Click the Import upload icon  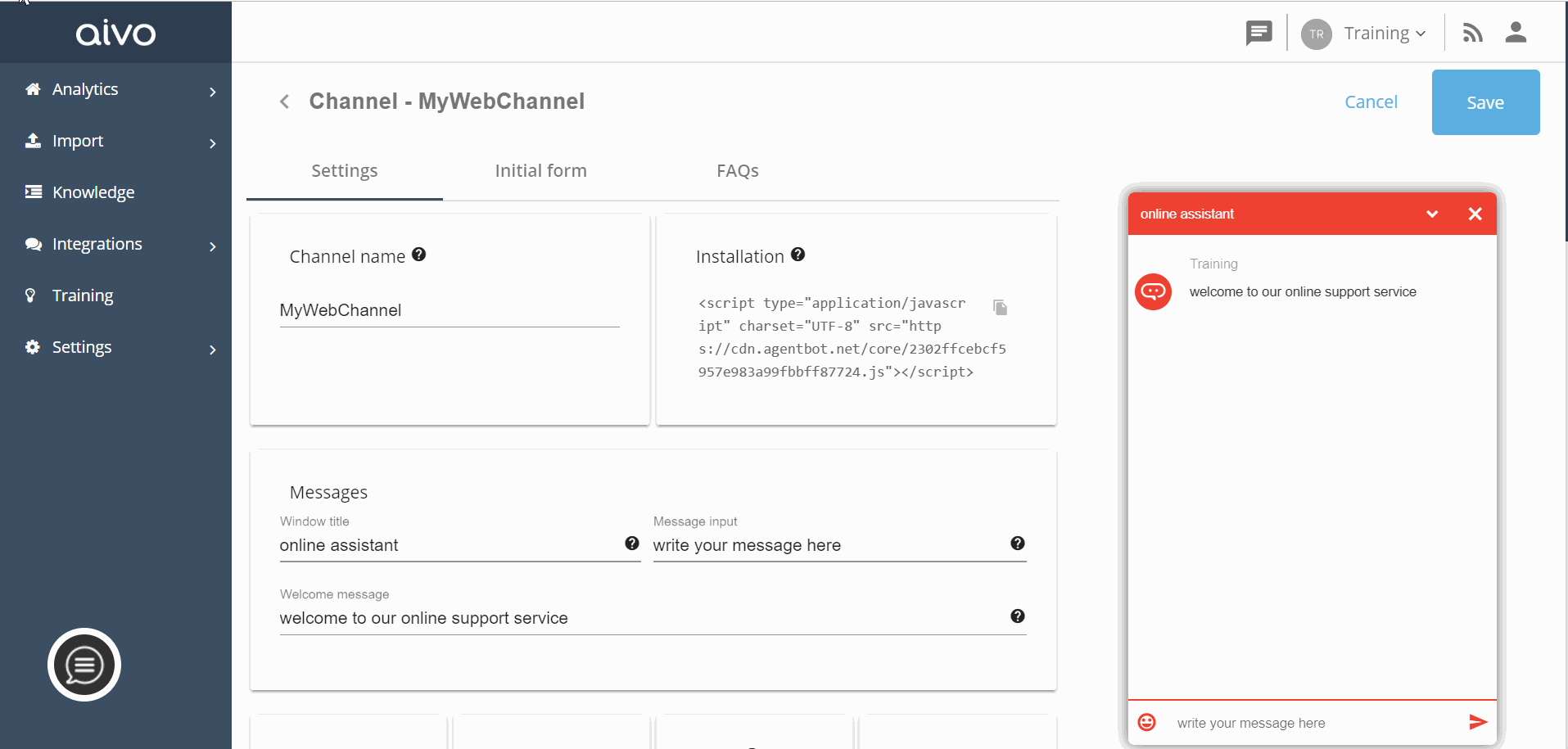coord(33,141)
